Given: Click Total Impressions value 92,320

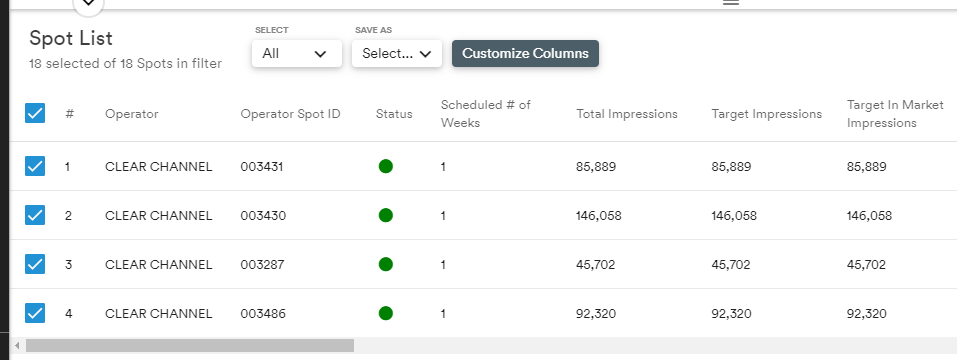Looking at the screenshot, I should click(x=596, y=314).
